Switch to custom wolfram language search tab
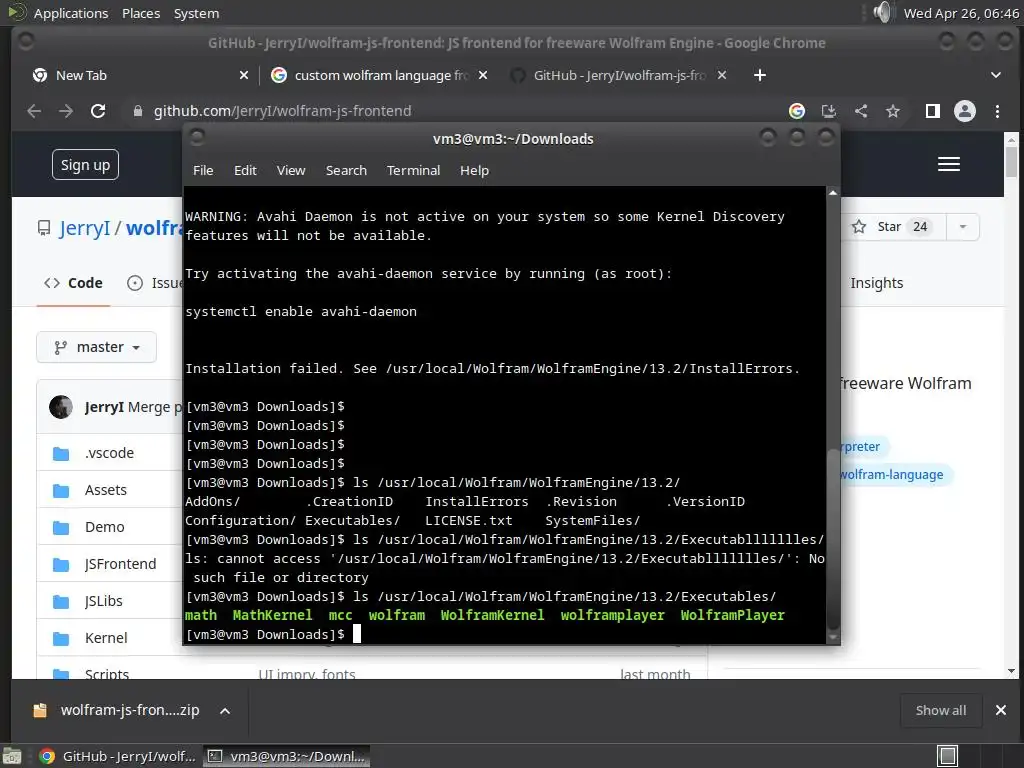Viewport: 1024px width, 768px height. pyautogui.click(x=379, y=75)
